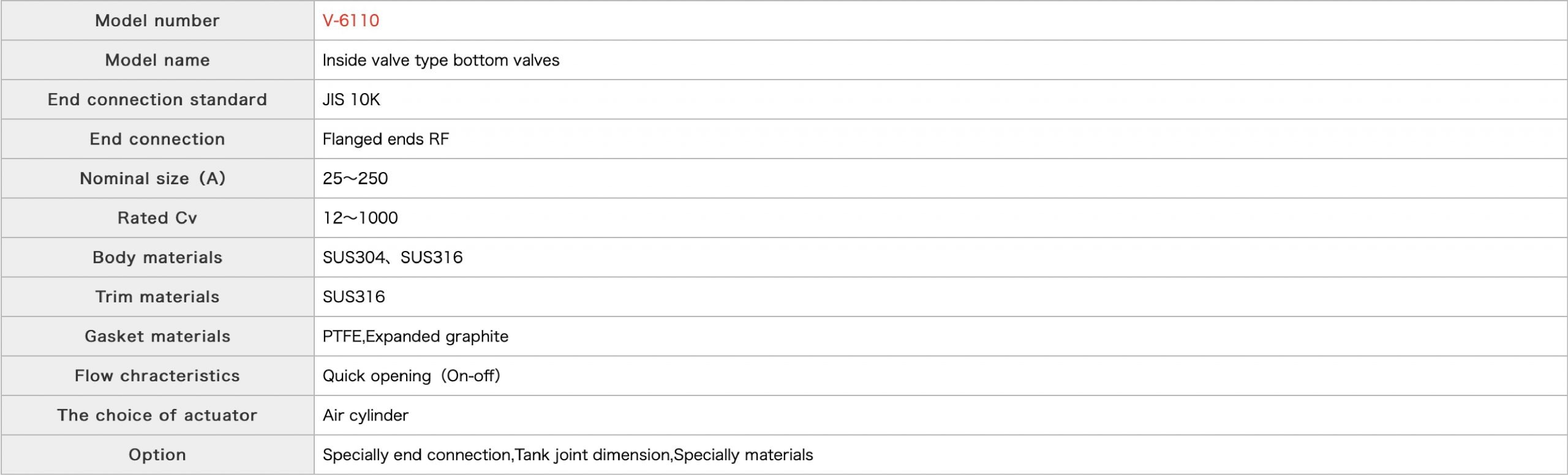The height and width of the screenshot is (475, 1568).
Task: Click the 12~1000 Cv value
Action: [x=360, y=218]
